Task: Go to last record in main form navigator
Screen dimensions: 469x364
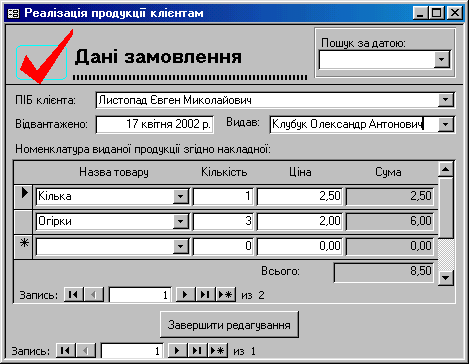Action: click(x=197, y=351)
